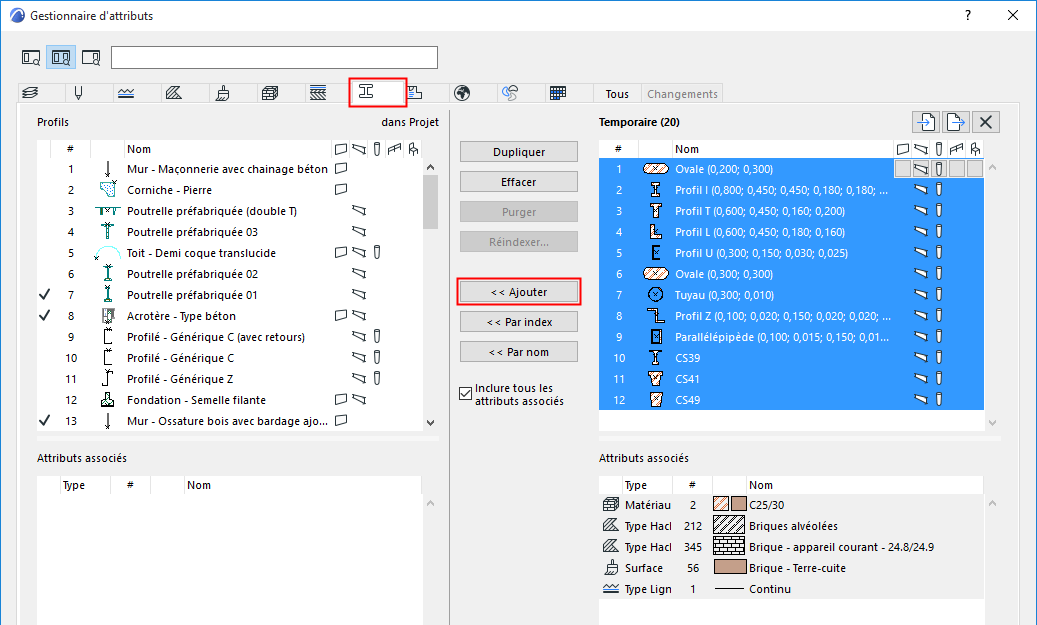Screen dimensions: 1037x625
Task: Click object-use header icon in Profils list
Action: pyautogui.click(x=413, y=149)
